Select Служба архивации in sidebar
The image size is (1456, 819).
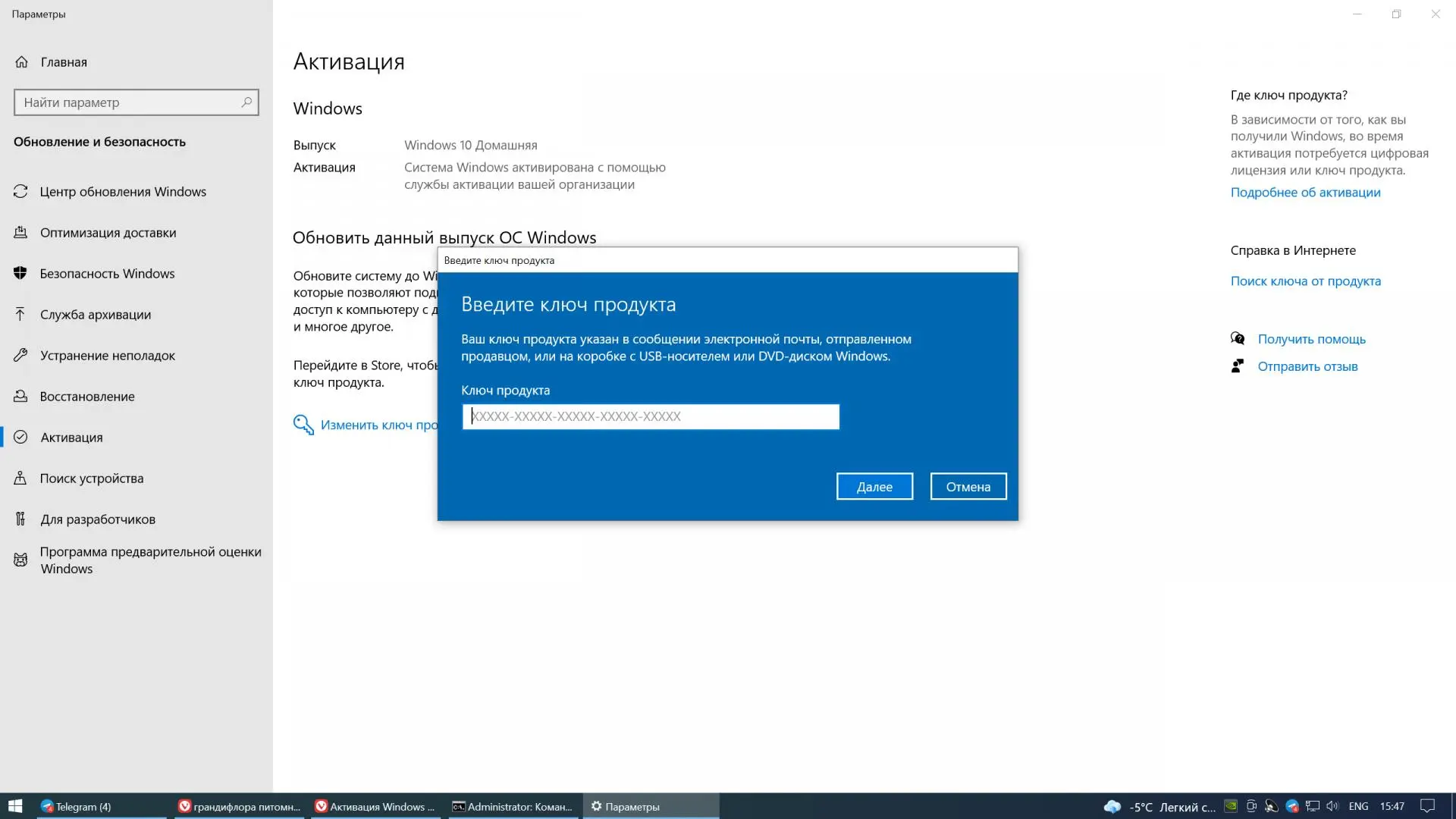[95, 315]
